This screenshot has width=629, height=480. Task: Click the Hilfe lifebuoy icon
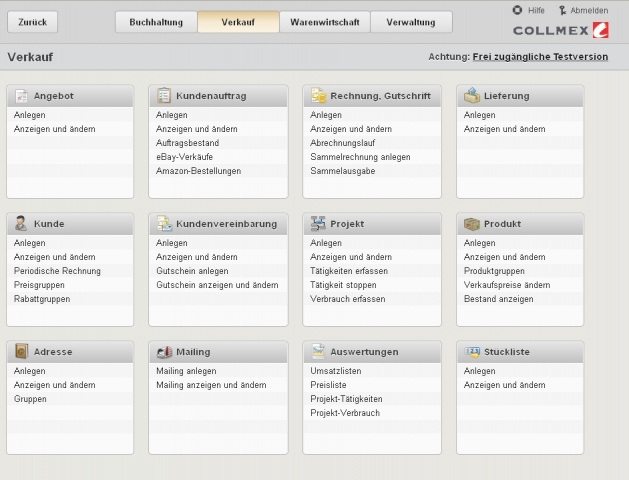(517, 10)
